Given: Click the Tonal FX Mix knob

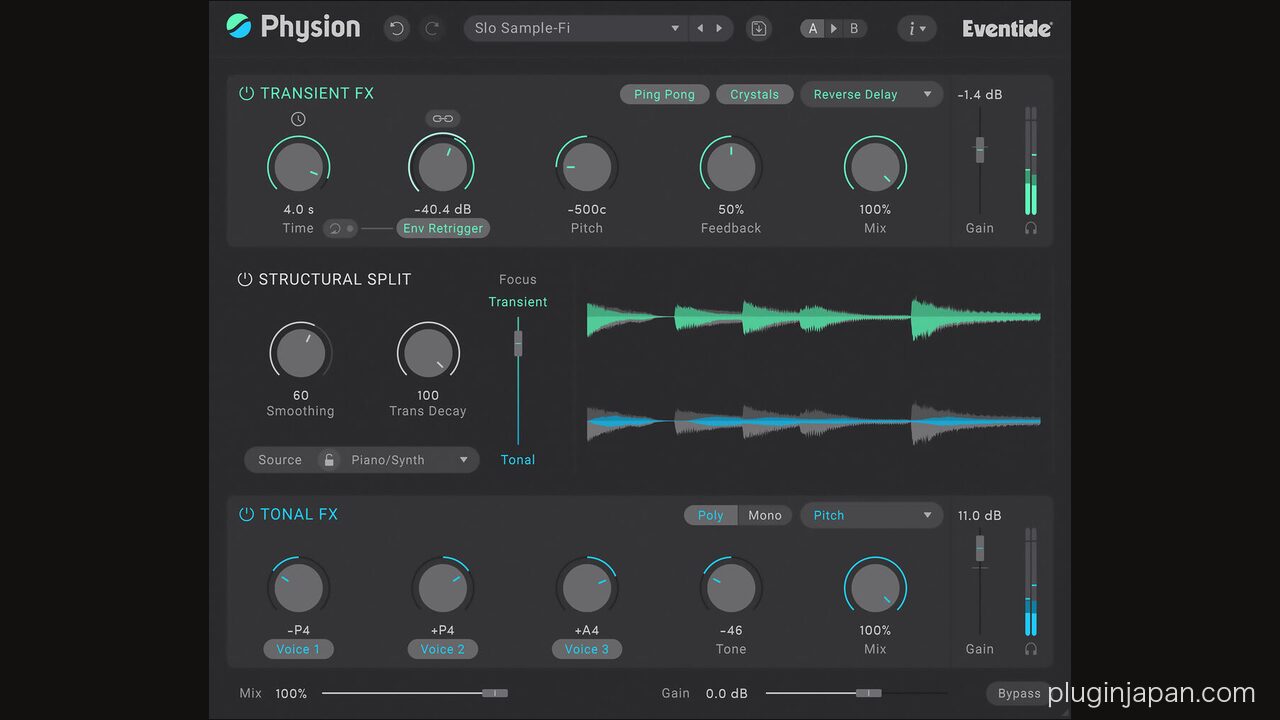Looking at the screenshot, I should pyautogui.click(x=875, y=587).
